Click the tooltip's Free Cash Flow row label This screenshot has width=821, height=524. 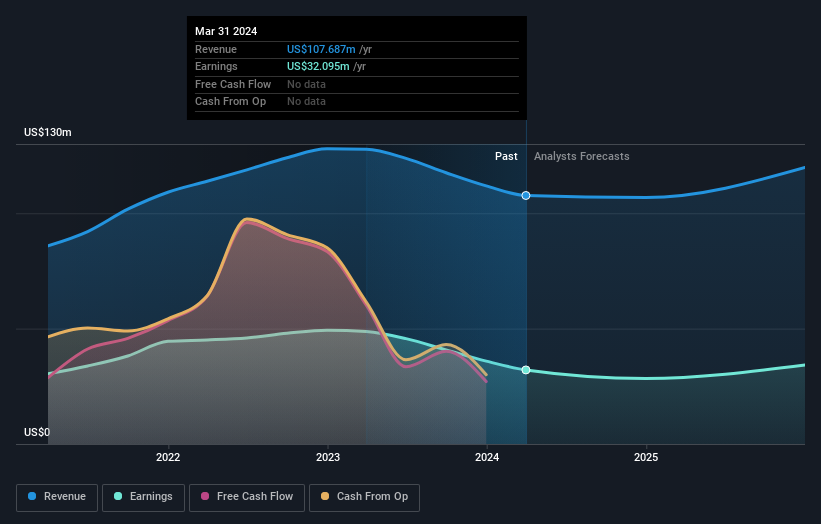[233, 84]
